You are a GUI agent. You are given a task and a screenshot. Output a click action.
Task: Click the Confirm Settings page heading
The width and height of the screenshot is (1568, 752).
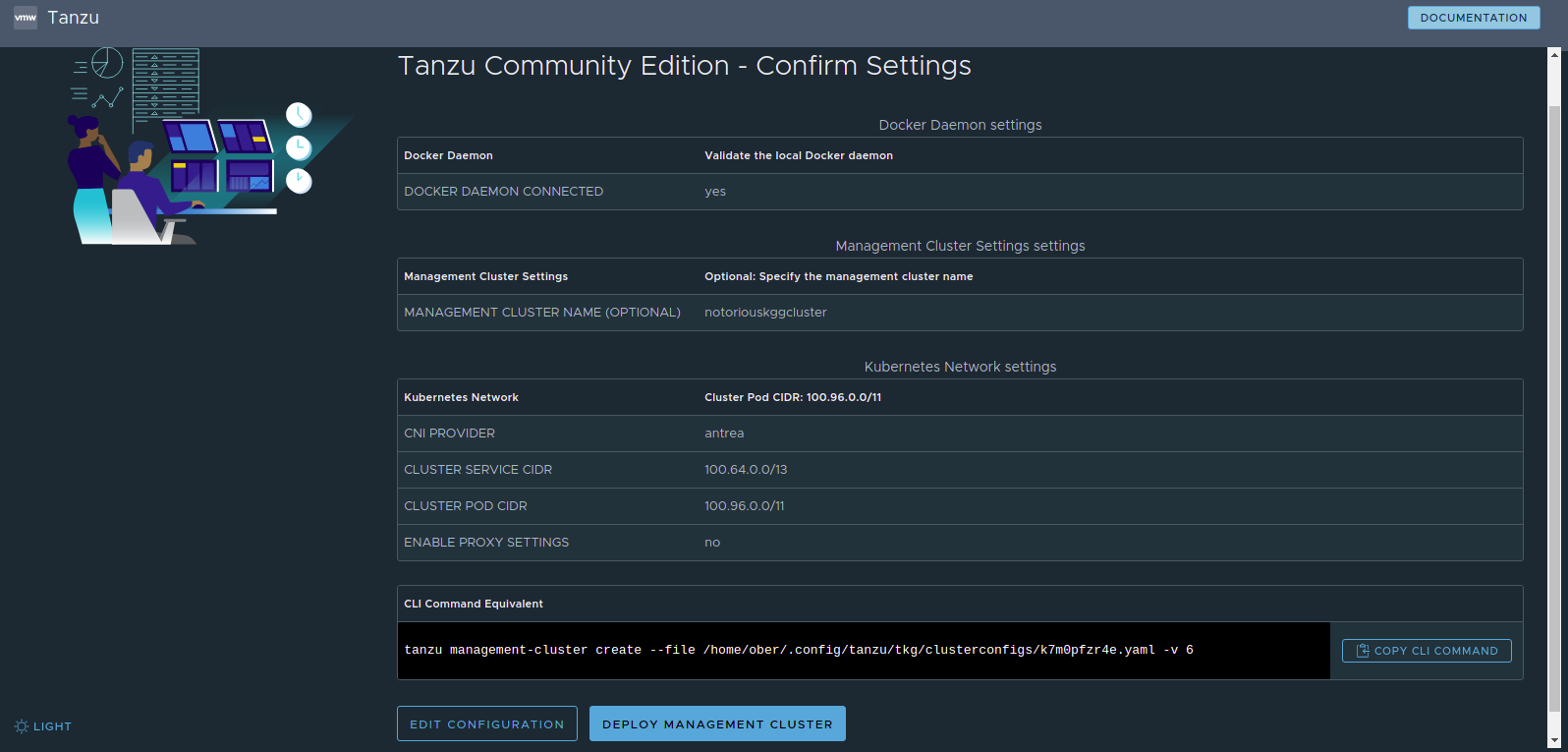point(685,66)
